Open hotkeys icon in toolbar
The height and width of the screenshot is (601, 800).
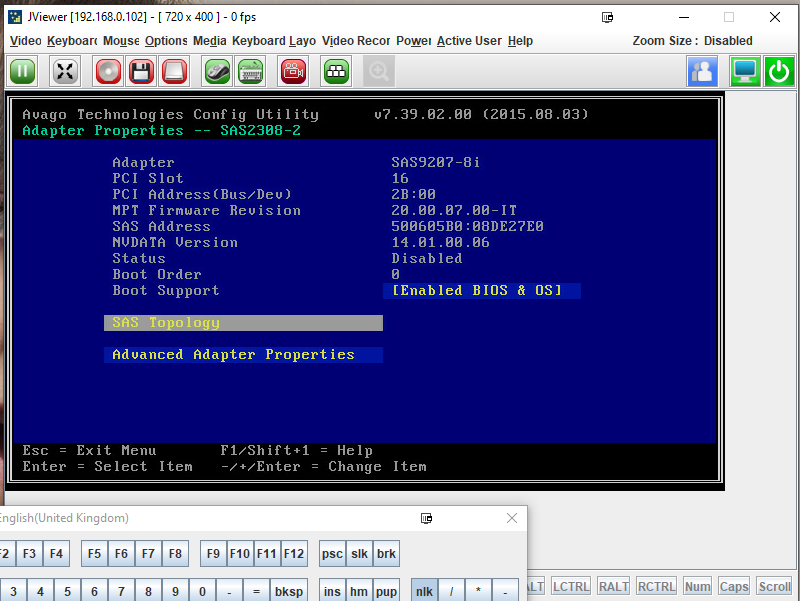point(336,71)
